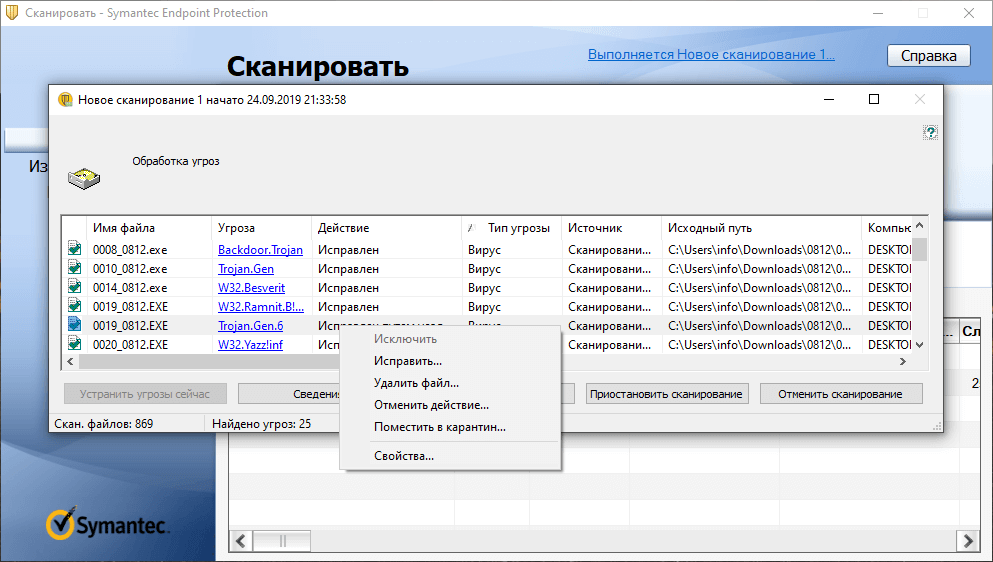The height and width of the screenshot is (562, 993).
Task: Open the Trojan.Gen threat link
Action: [246, 269]
